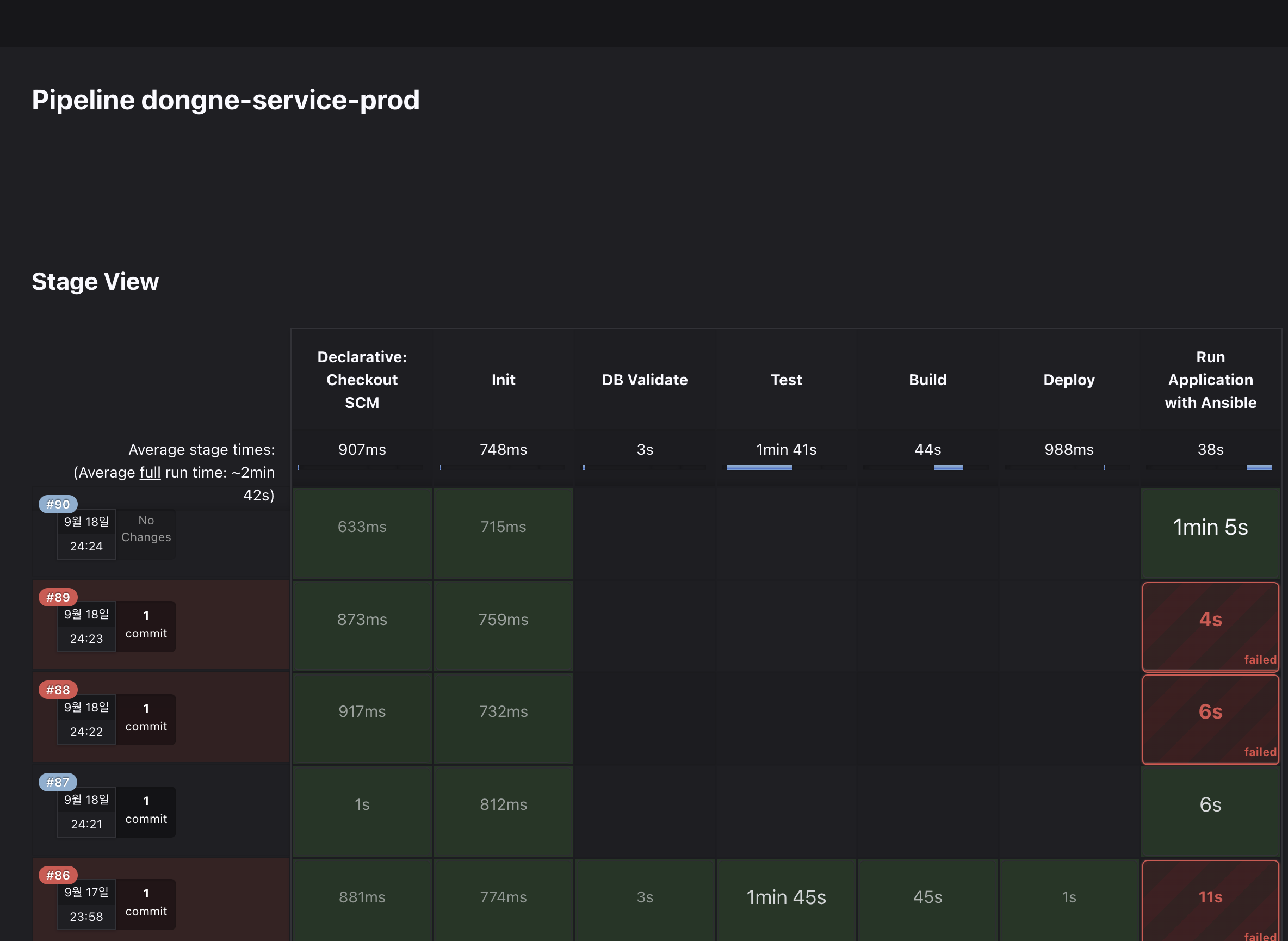Select the DB Validate column header
Viewport: 1288px width, 941px height.
coord(645,380)
